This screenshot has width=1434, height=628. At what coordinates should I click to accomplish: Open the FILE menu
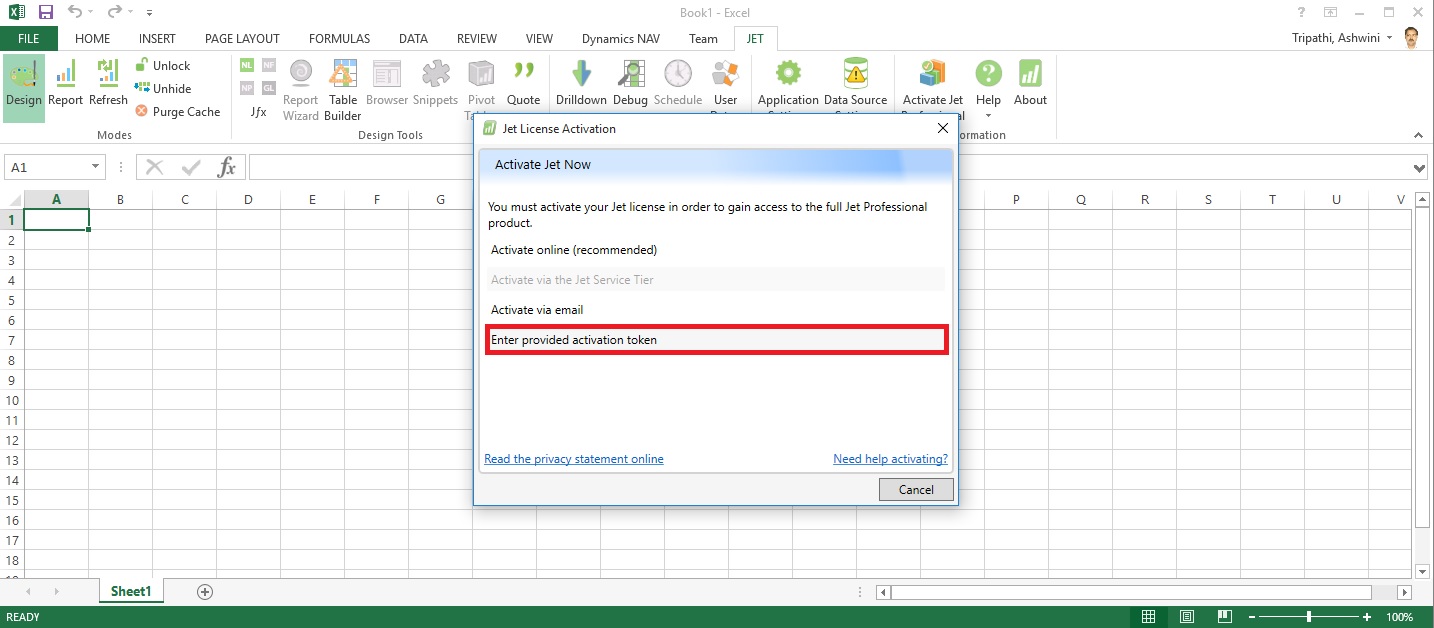(29, 39)
